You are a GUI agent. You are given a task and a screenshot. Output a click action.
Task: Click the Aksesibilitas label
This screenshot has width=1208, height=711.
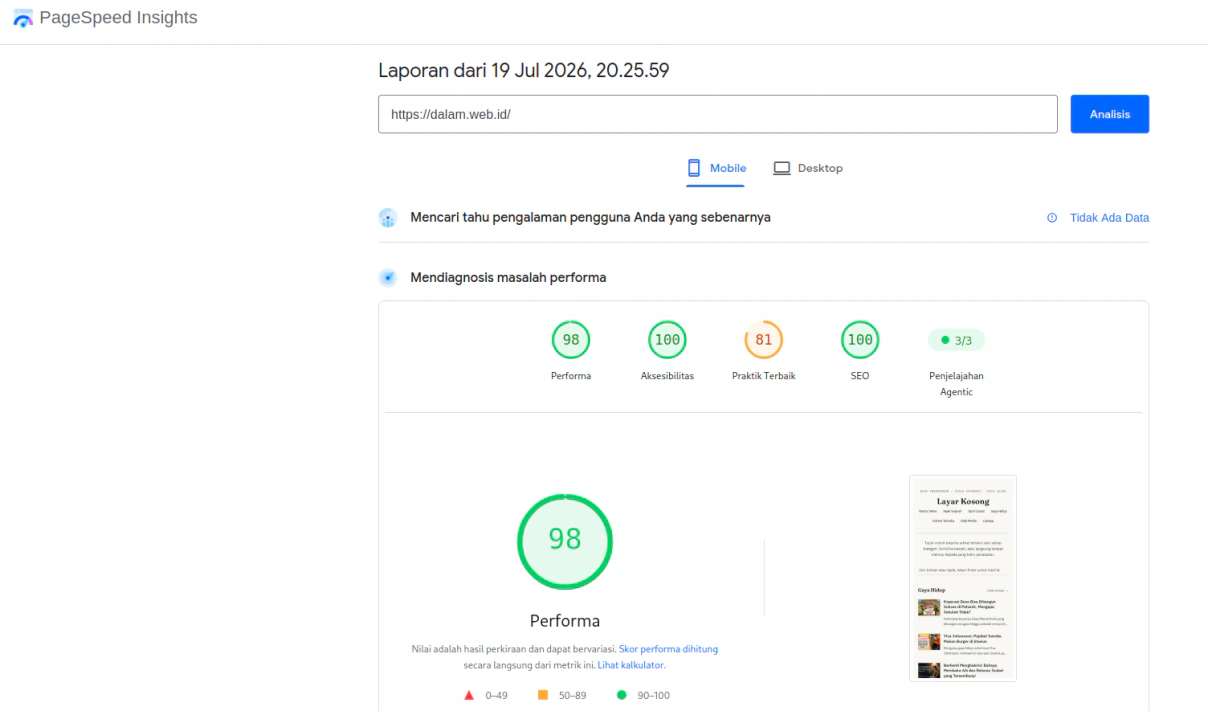point(667,376)
